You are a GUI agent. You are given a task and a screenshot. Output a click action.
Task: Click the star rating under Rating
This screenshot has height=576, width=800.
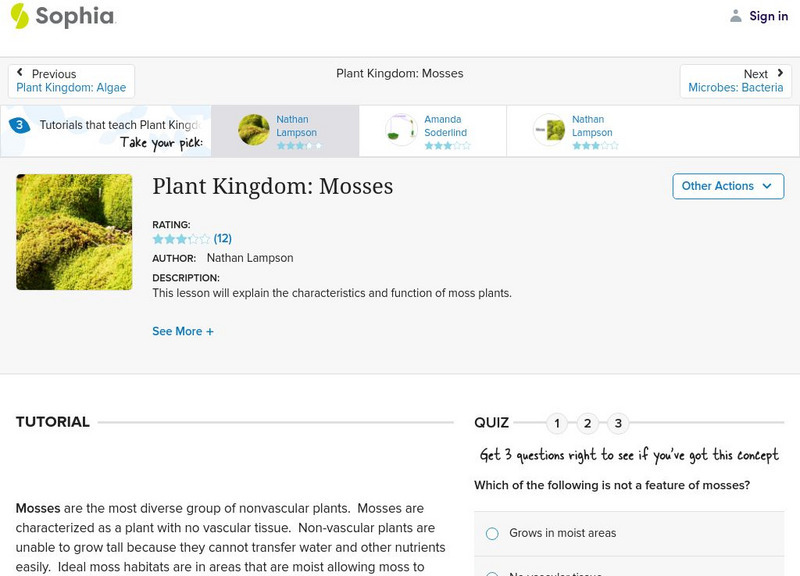[181, 239]
